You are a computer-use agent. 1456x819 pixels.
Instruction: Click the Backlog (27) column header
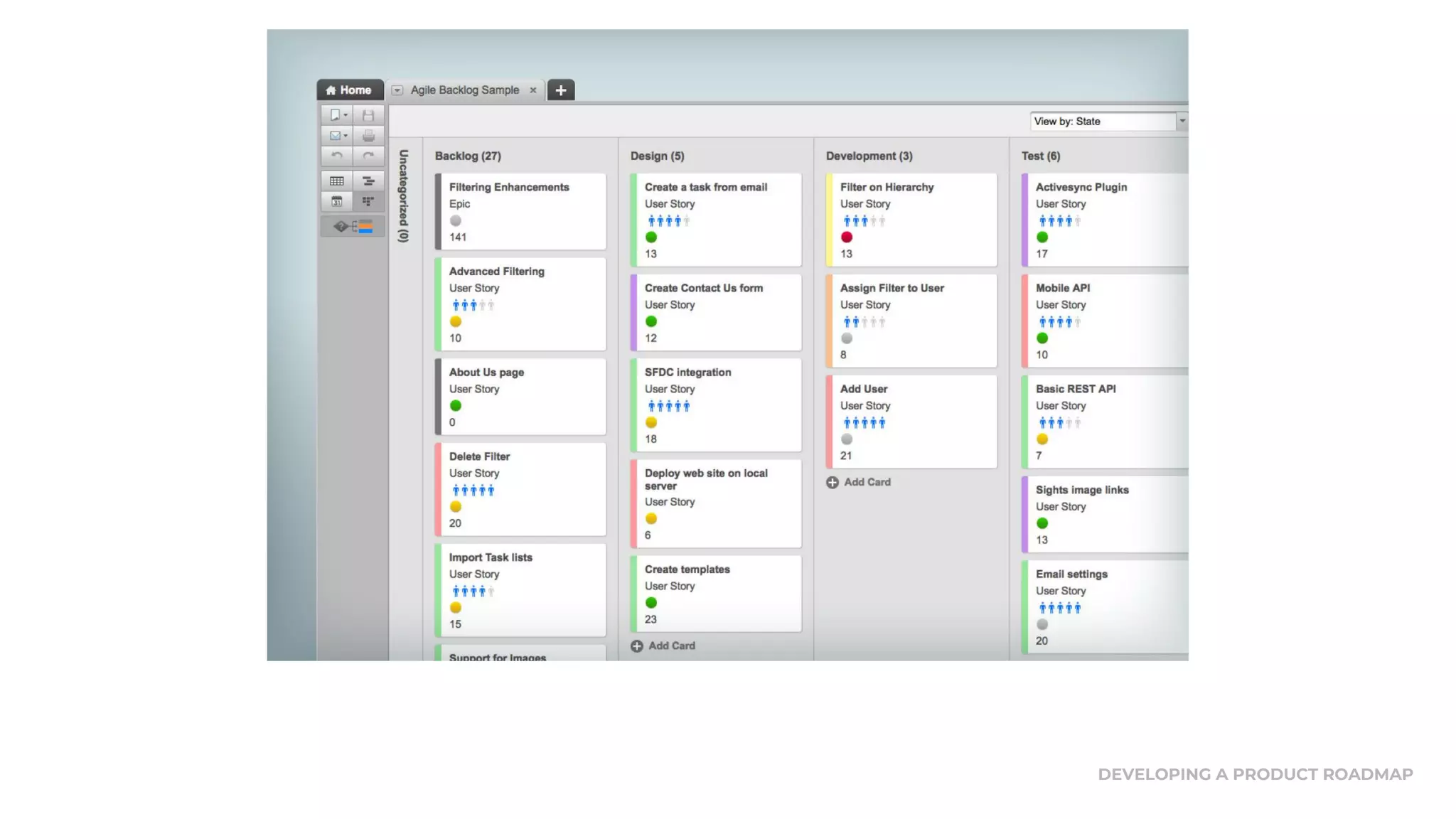click(468, 156)
